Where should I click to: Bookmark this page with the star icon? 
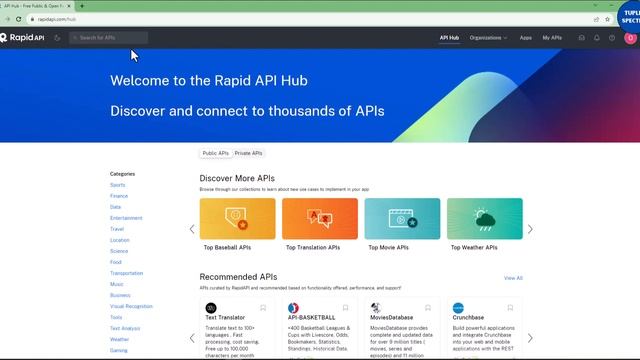(x=607, y=19)
